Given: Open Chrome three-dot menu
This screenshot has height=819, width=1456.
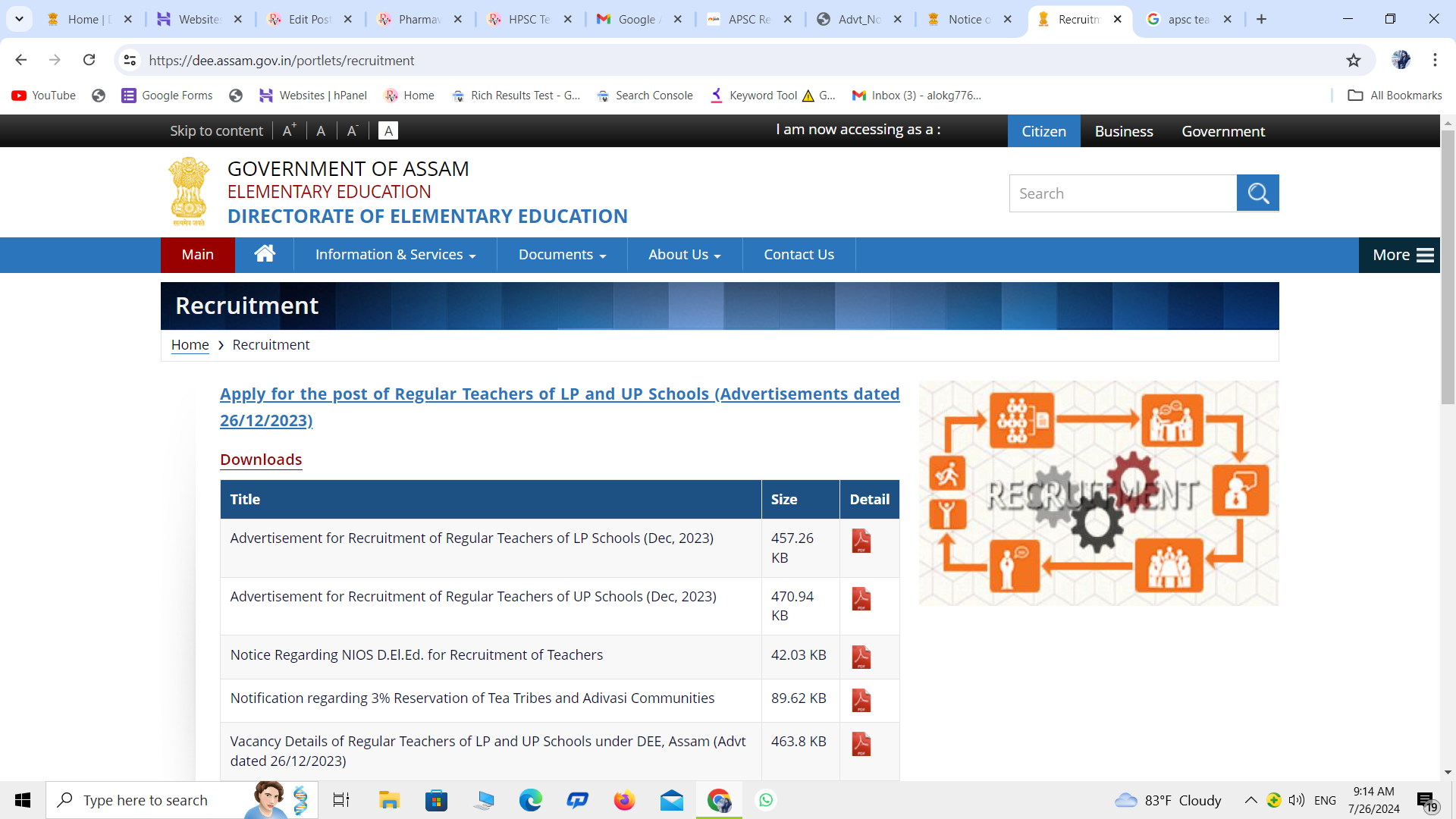Looking at the screenshot, I should point(1435,60).
